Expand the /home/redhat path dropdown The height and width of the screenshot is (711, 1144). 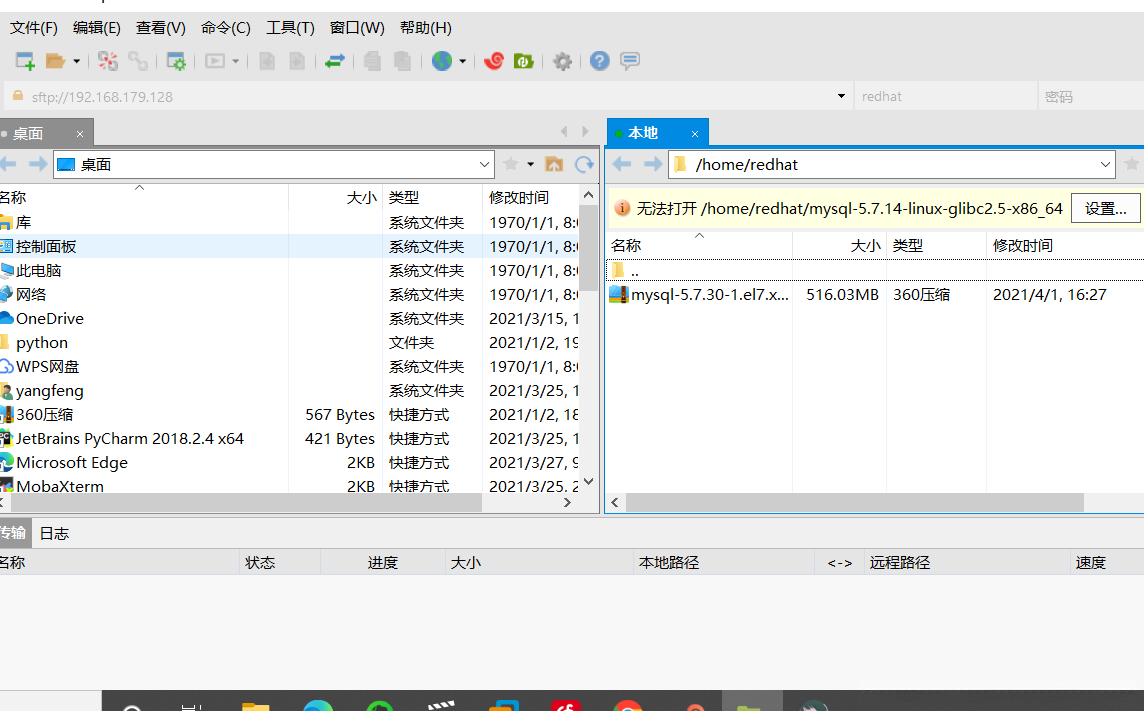1105,165
